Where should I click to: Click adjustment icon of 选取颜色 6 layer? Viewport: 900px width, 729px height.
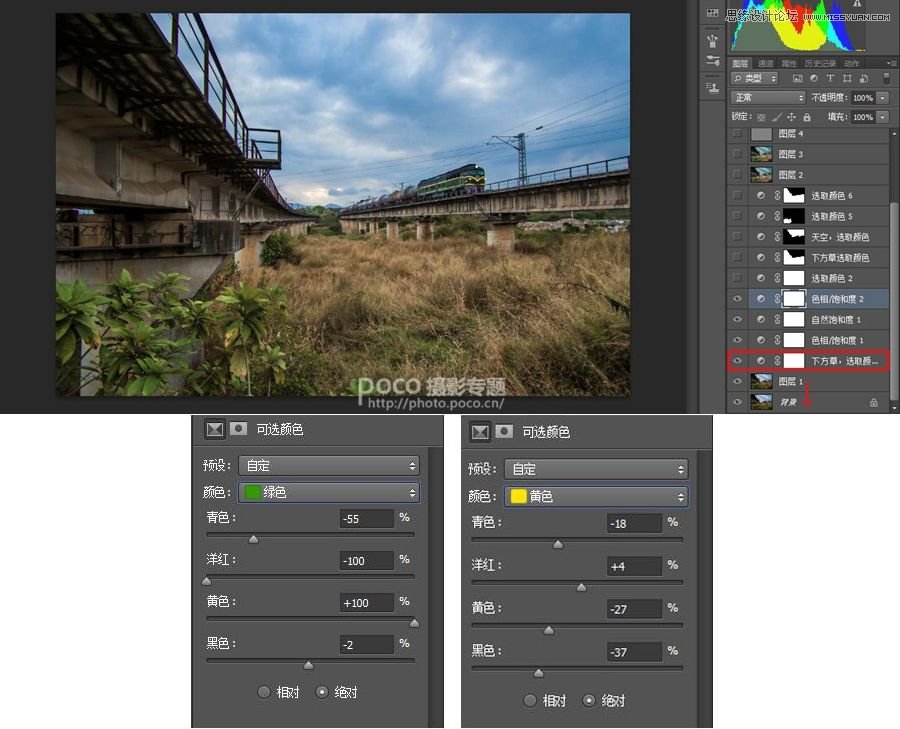[x=761, y=196]
